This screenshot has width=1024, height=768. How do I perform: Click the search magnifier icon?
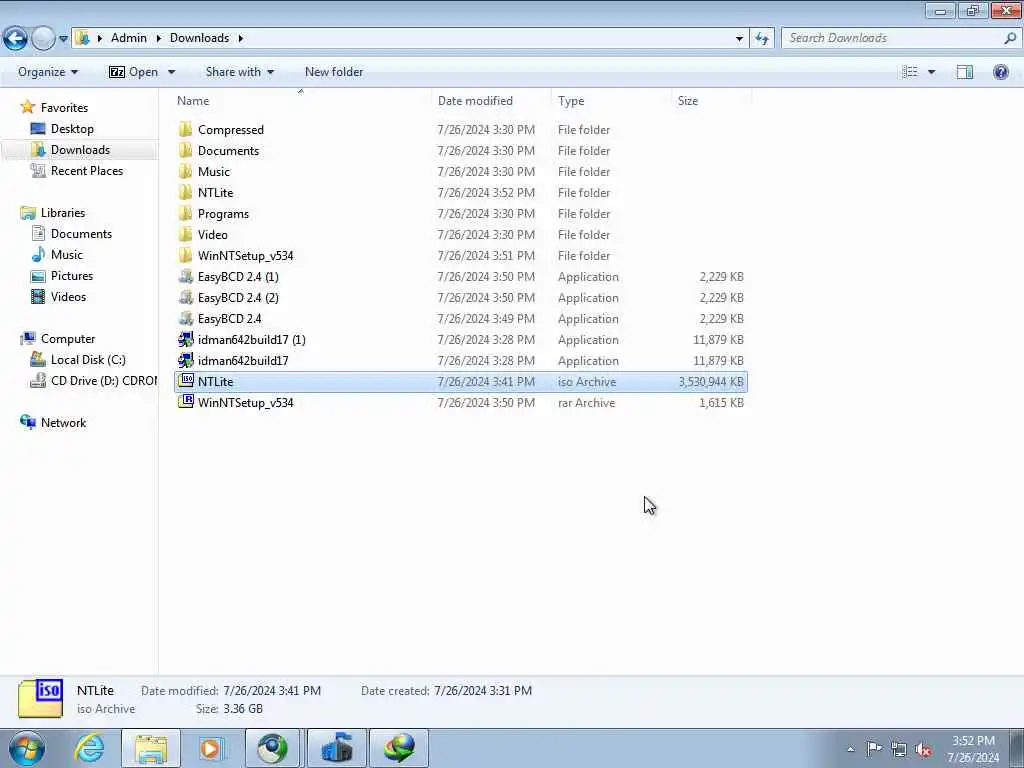point(1010,38)
